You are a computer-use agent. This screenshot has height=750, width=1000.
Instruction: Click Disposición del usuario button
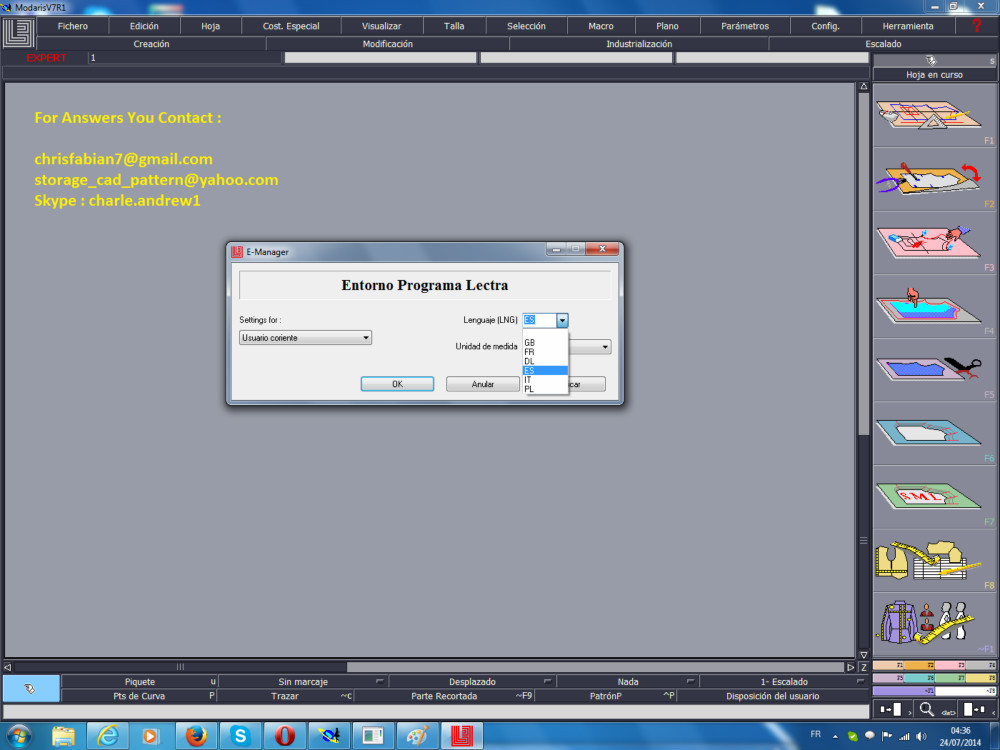click(772, 696)
